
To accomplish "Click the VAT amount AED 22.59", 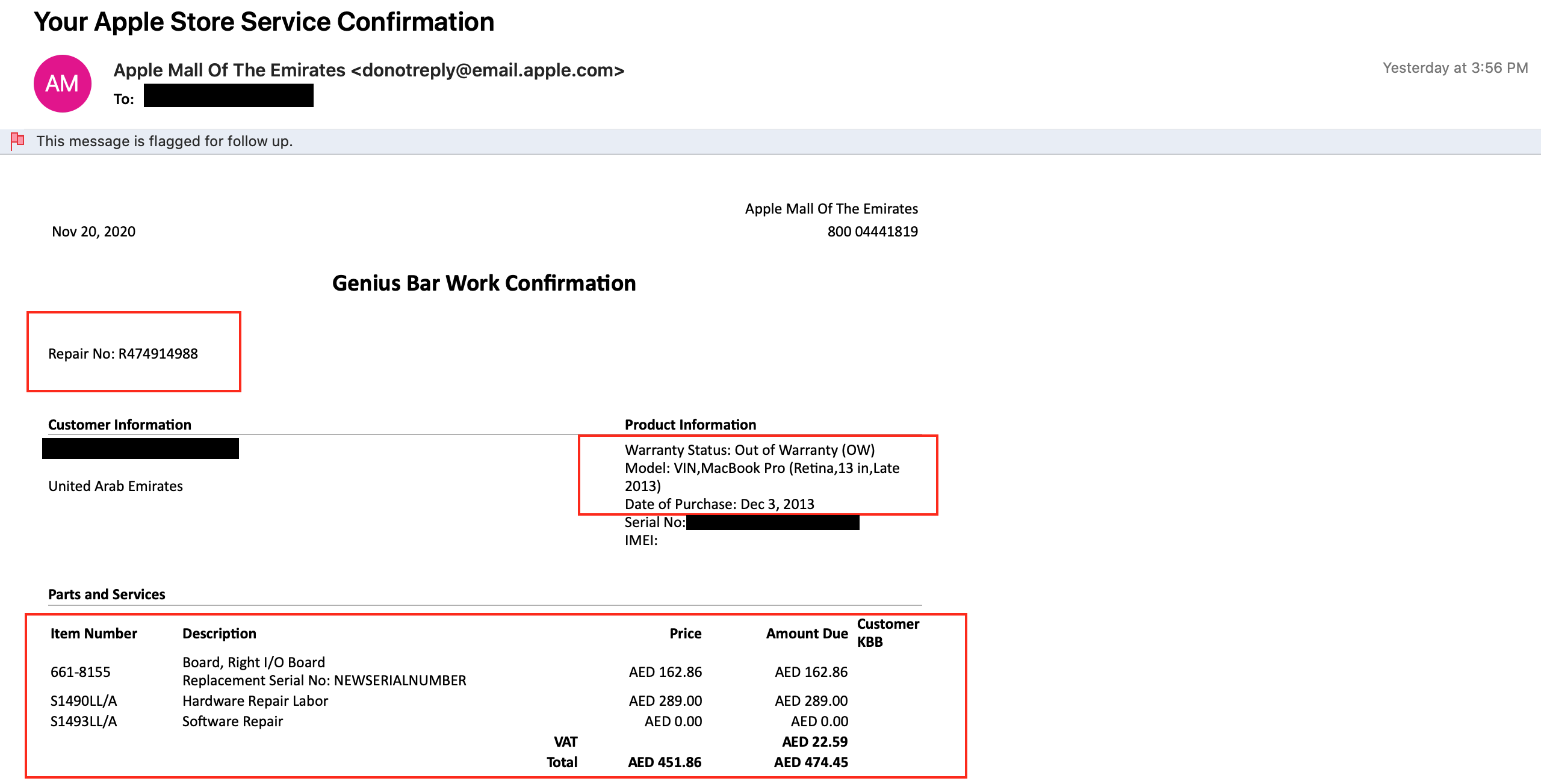I will [814, 742].
